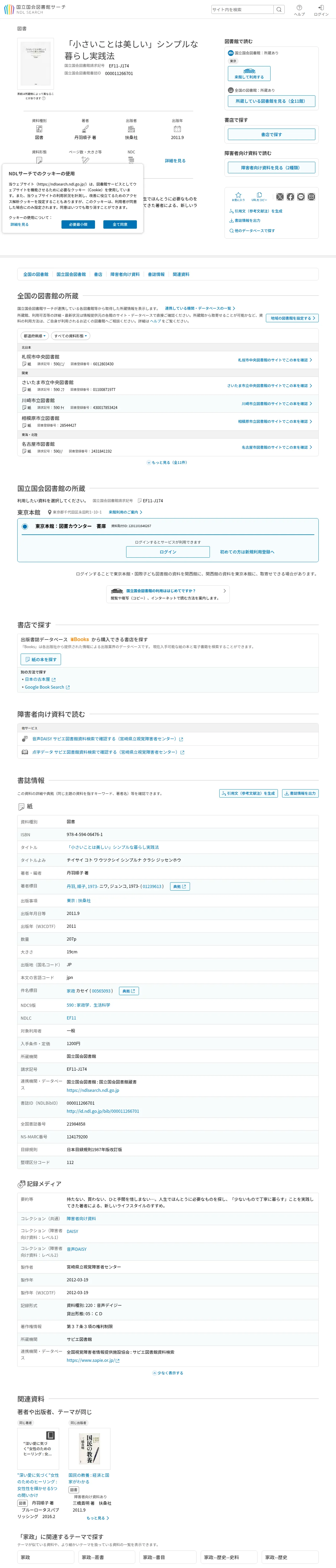The image size is (336, 1568).
Task: Jump to 障害者向け資料 tab
Action: (x=125, y=274)
